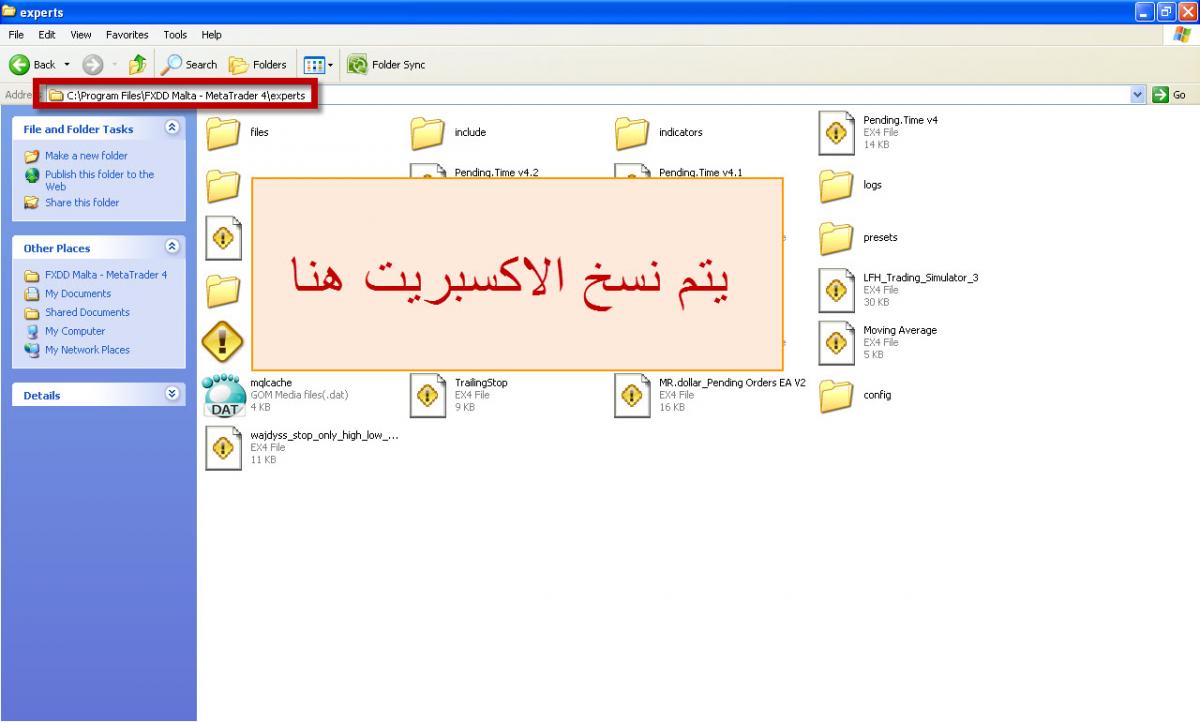
Task: Select LFH_Trading_Simulator_3 file icon
Action: point(836,290)
